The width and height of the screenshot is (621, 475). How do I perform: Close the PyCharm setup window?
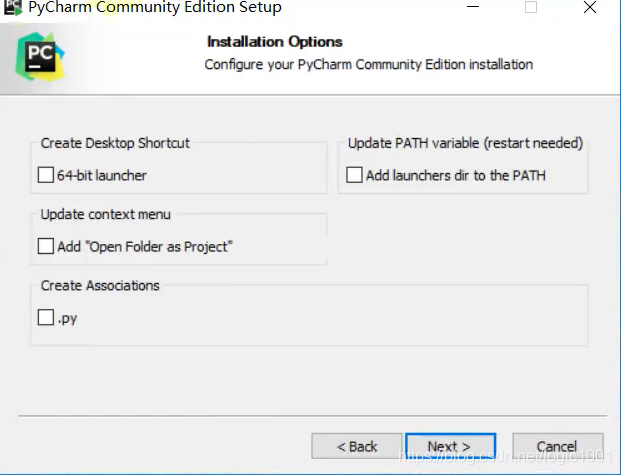click(x=590, y=7)
